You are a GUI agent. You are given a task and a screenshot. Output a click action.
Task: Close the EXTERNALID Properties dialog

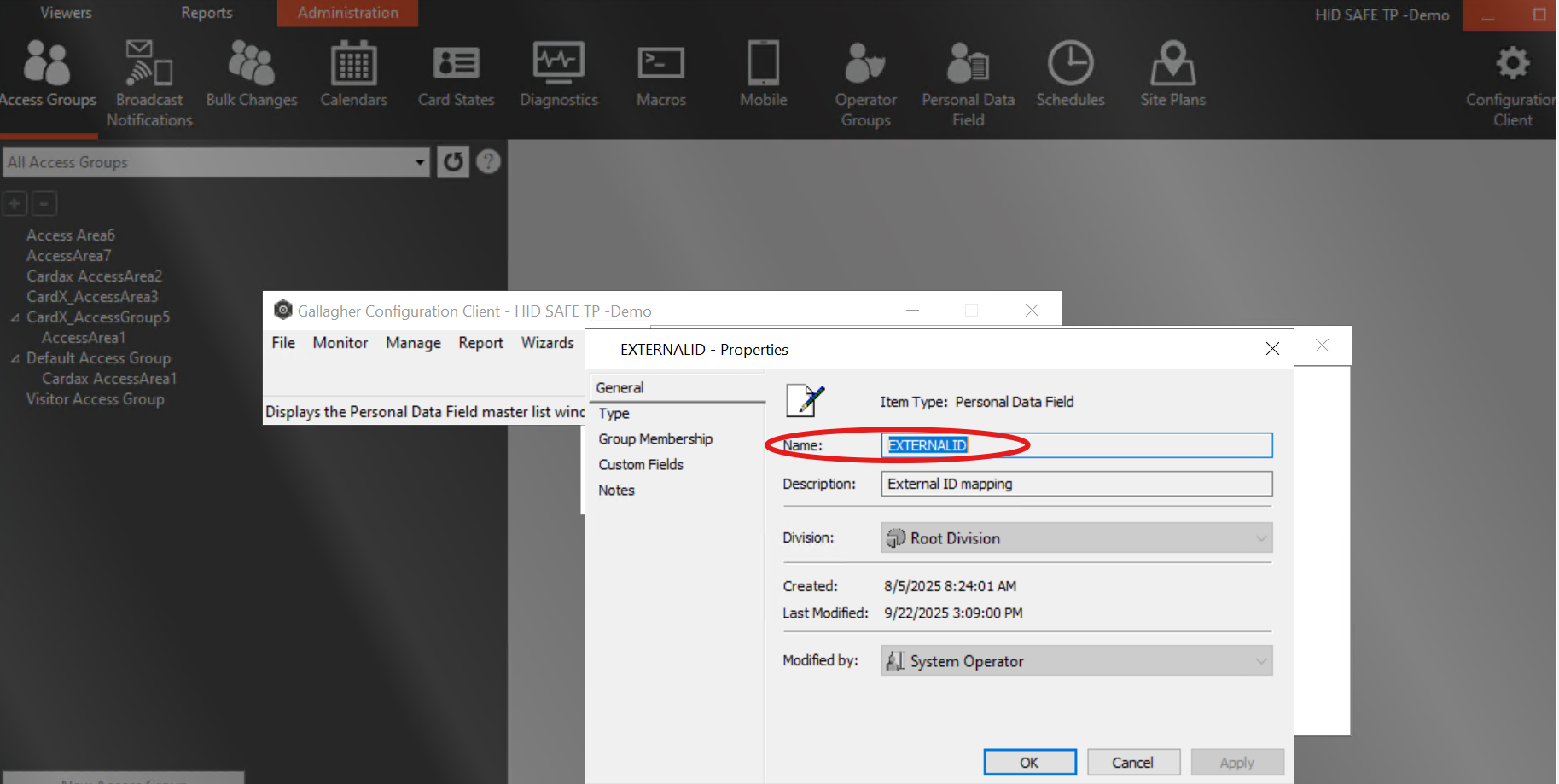1272,348
